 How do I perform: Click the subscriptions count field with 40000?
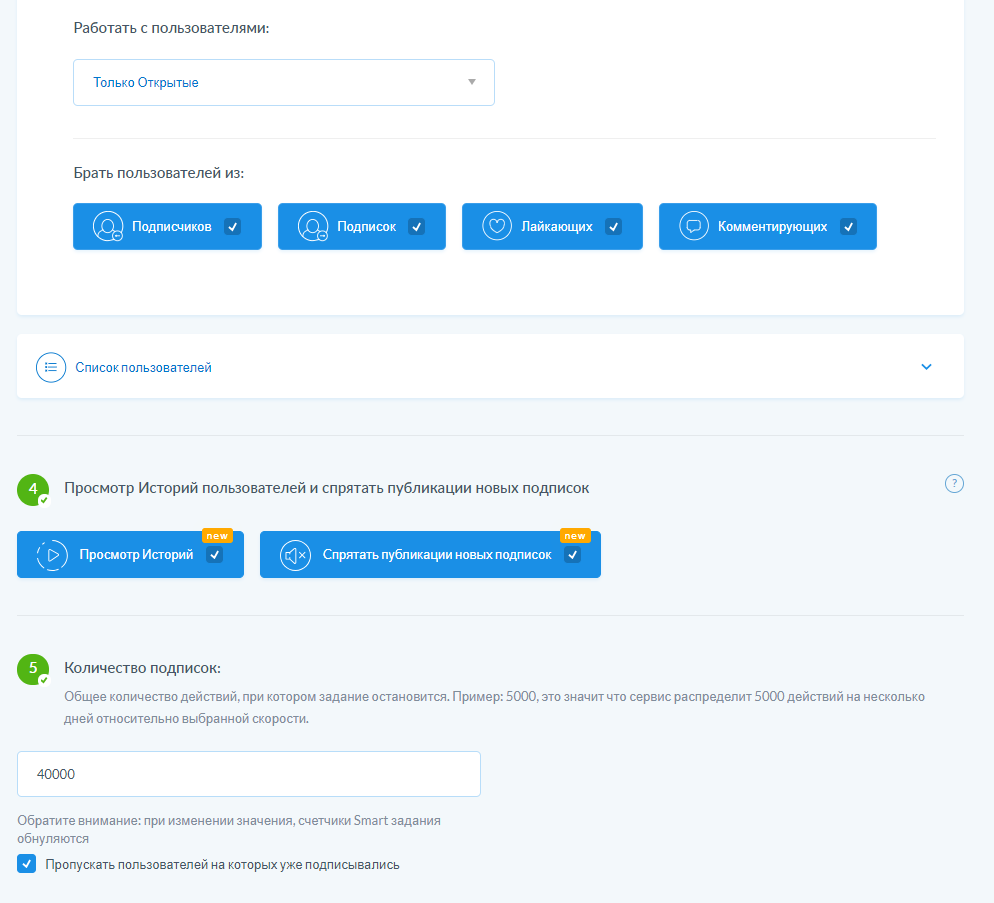(249, 774)
